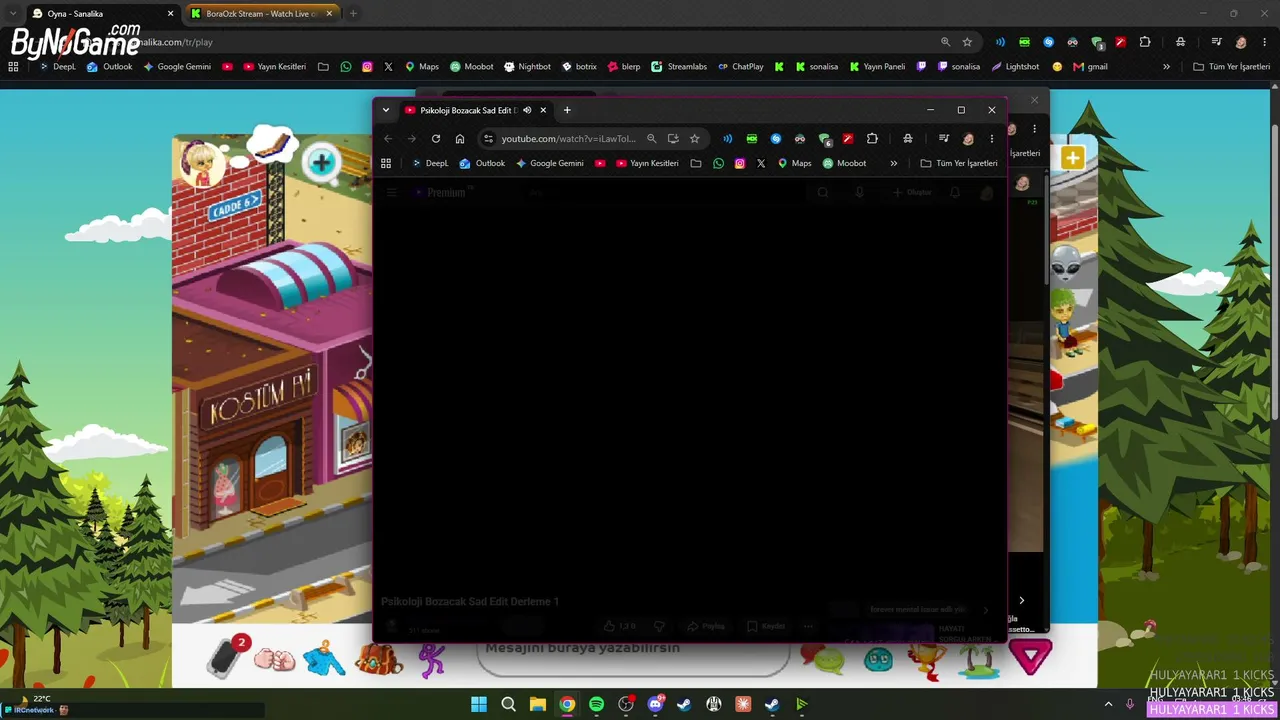Open the palm island icon in Sanalika
Screen dimensions: 1280x720
(x=978, y=659)
